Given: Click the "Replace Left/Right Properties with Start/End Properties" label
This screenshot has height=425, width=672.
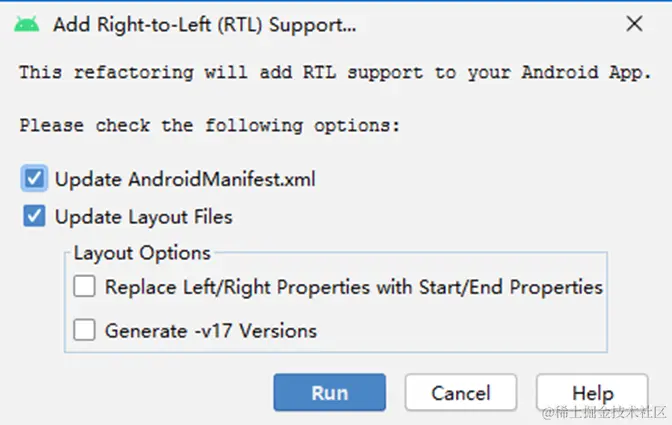Looking at the screenshot, I should 353,287.
